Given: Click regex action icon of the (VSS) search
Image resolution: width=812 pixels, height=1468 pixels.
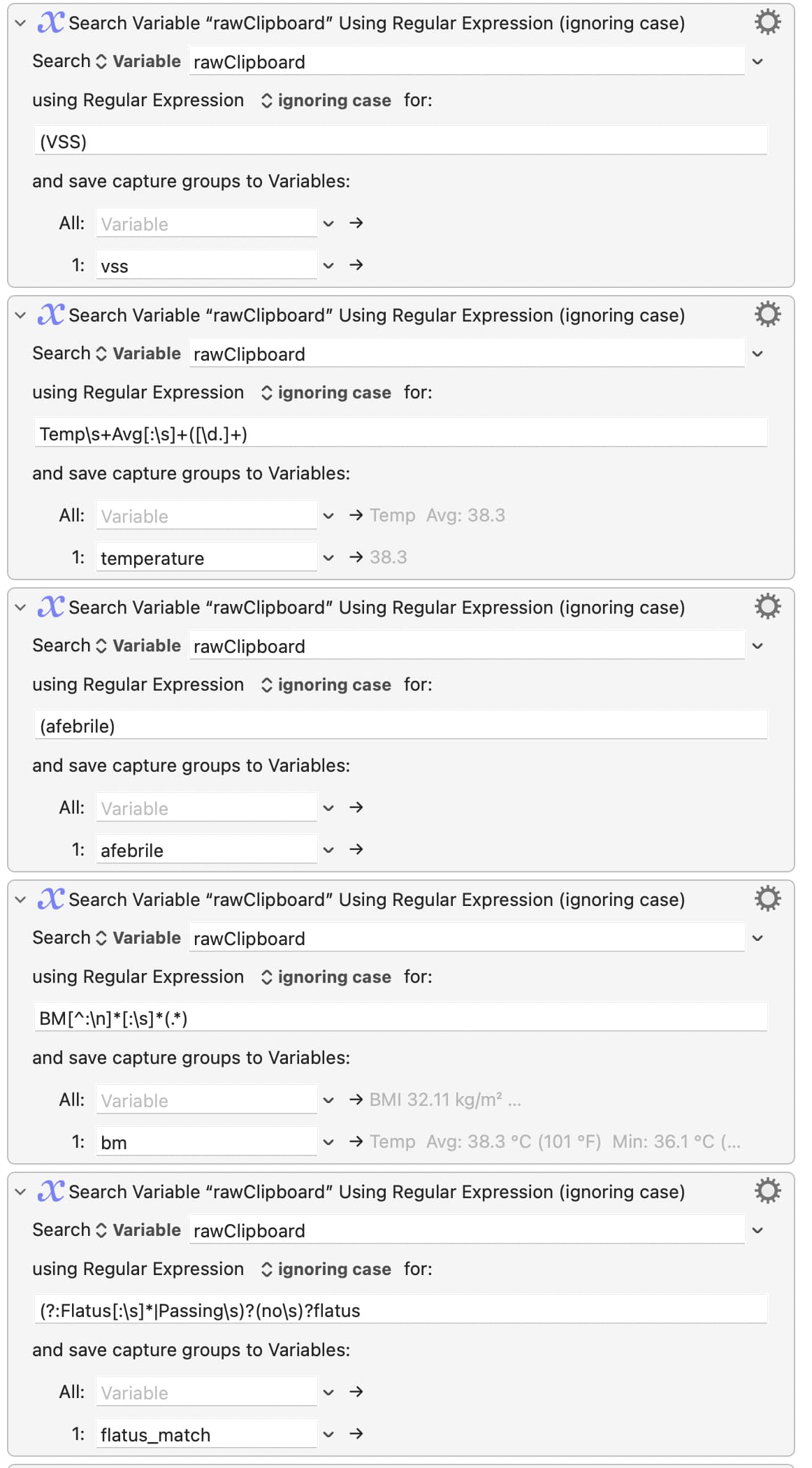Looking at the screenshot, I should pos(51,22).
